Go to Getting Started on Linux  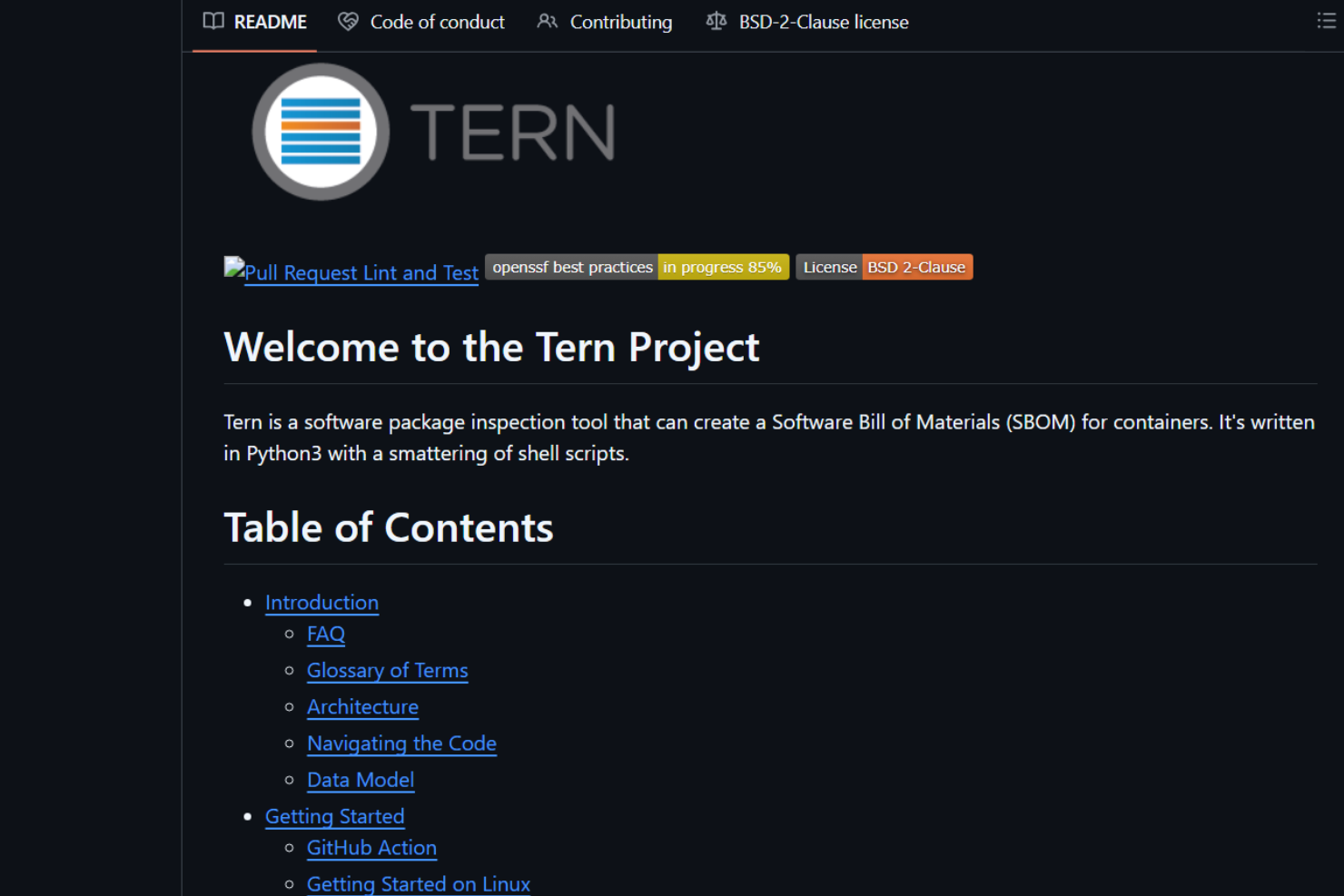pyautogui.click(x=419, y=883)
